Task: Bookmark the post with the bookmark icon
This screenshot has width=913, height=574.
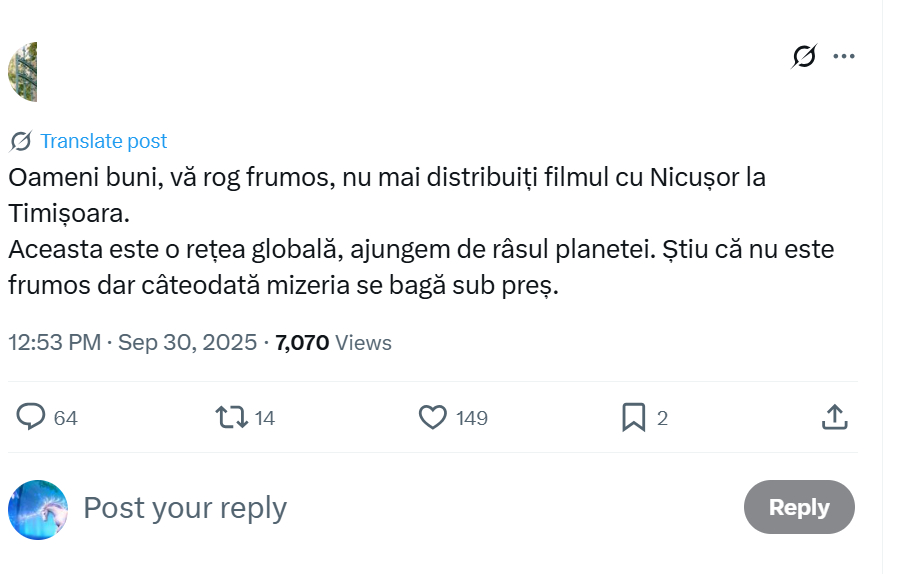Action: [x=633, y=417]
